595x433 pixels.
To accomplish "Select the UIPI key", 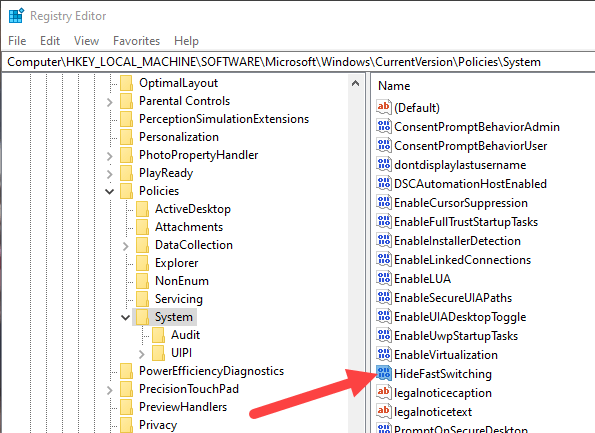I will (x=181, y=353).
